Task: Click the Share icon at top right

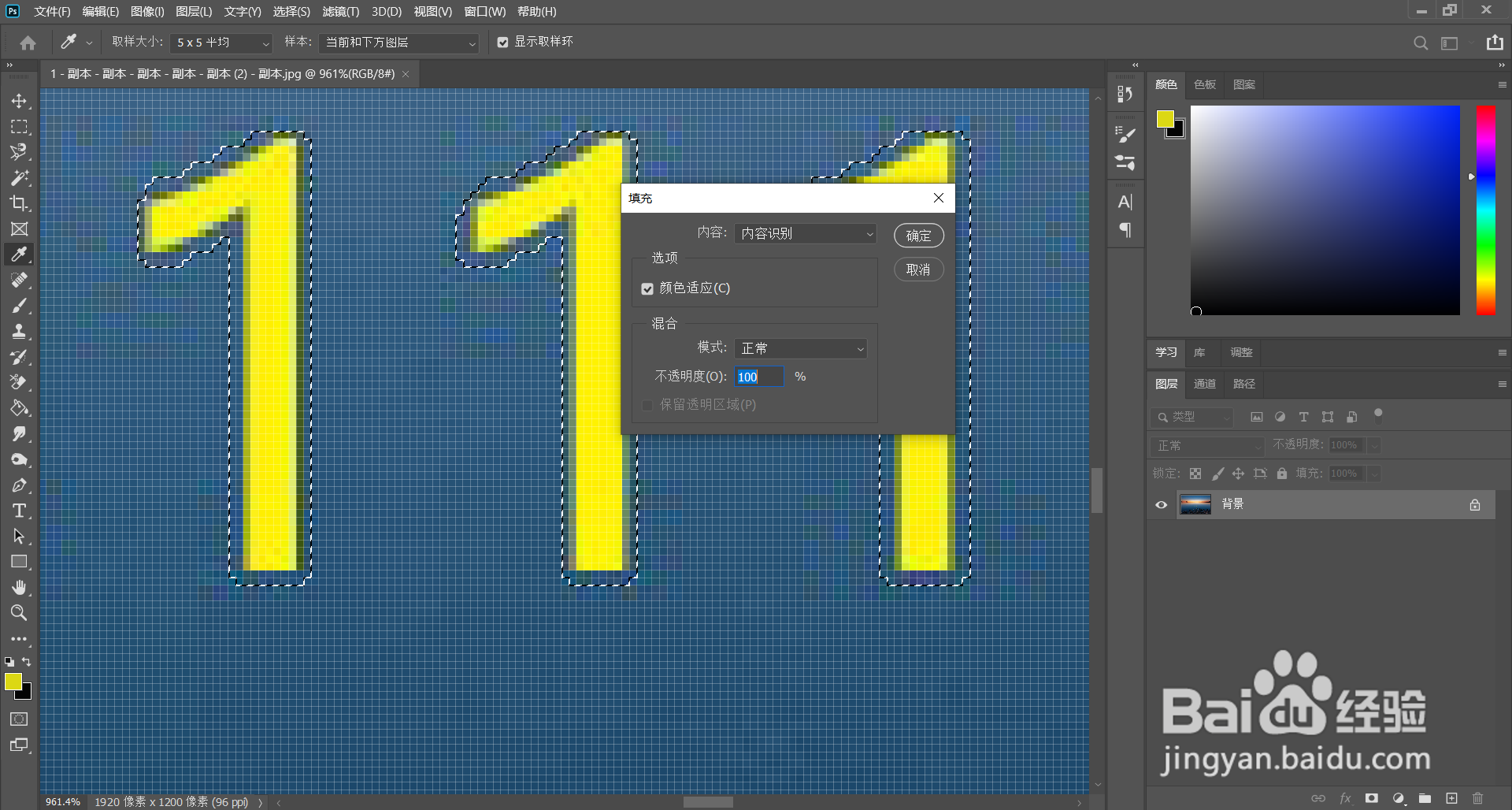Action: [1495, 43]
